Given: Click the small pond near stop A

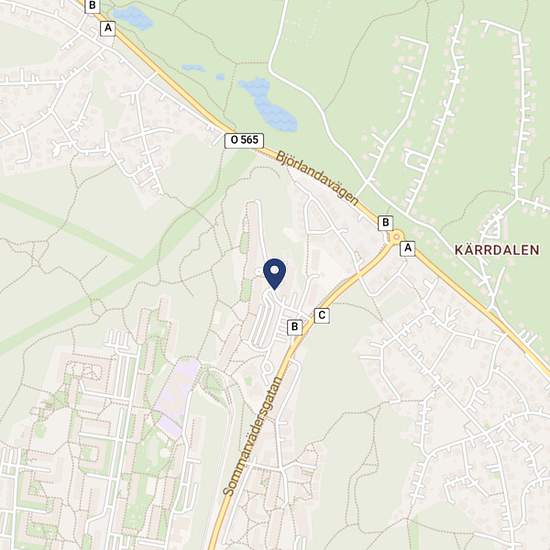Looking at the screenshot, I should [133, 18].
